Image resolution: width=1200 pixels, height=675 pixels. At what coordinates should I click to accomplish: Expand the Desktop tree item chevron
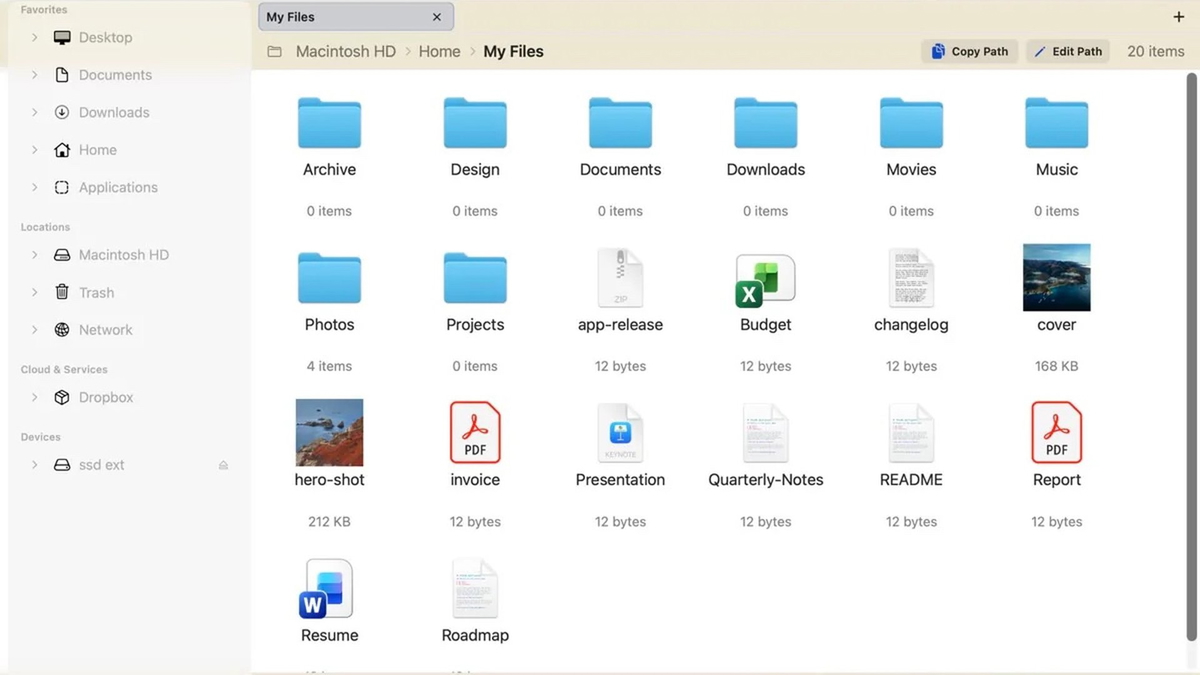tap(35, 37)
